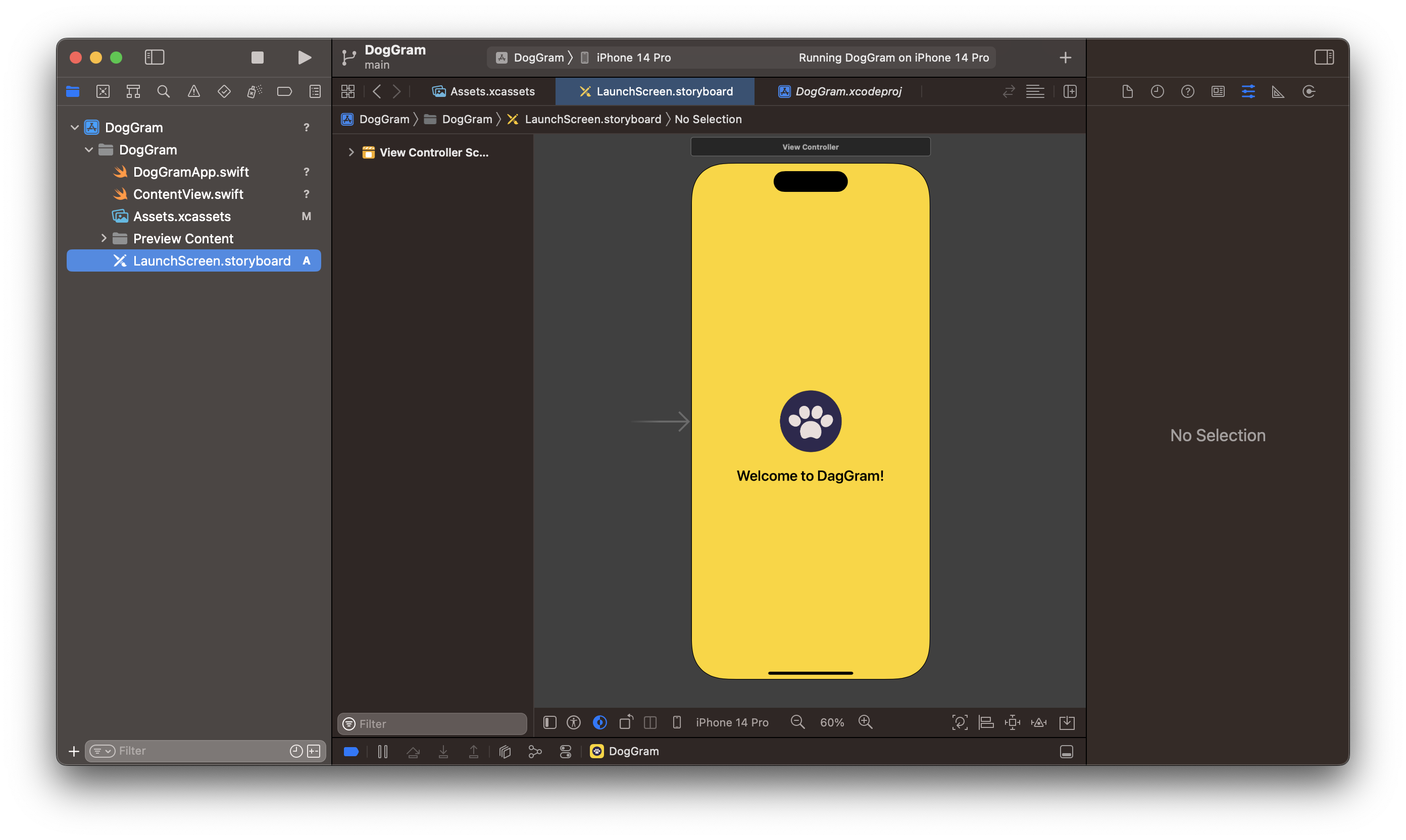The height and width of the screenshot is (840, 1406).
Task: Open Resolve Auto Layout Issues menu
Action: (x=1038, y=722)
